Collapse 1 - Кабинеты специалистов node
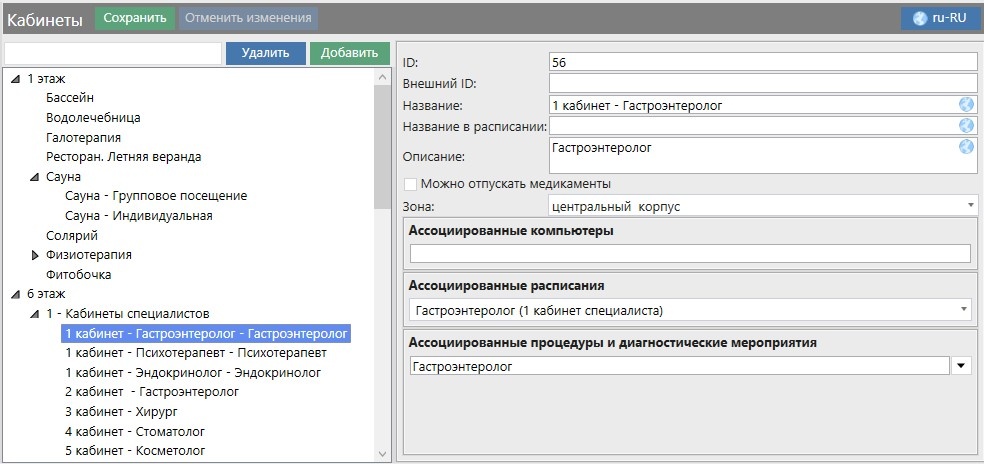The height and width of the screenshot is (464, 984). click(35, 314)
